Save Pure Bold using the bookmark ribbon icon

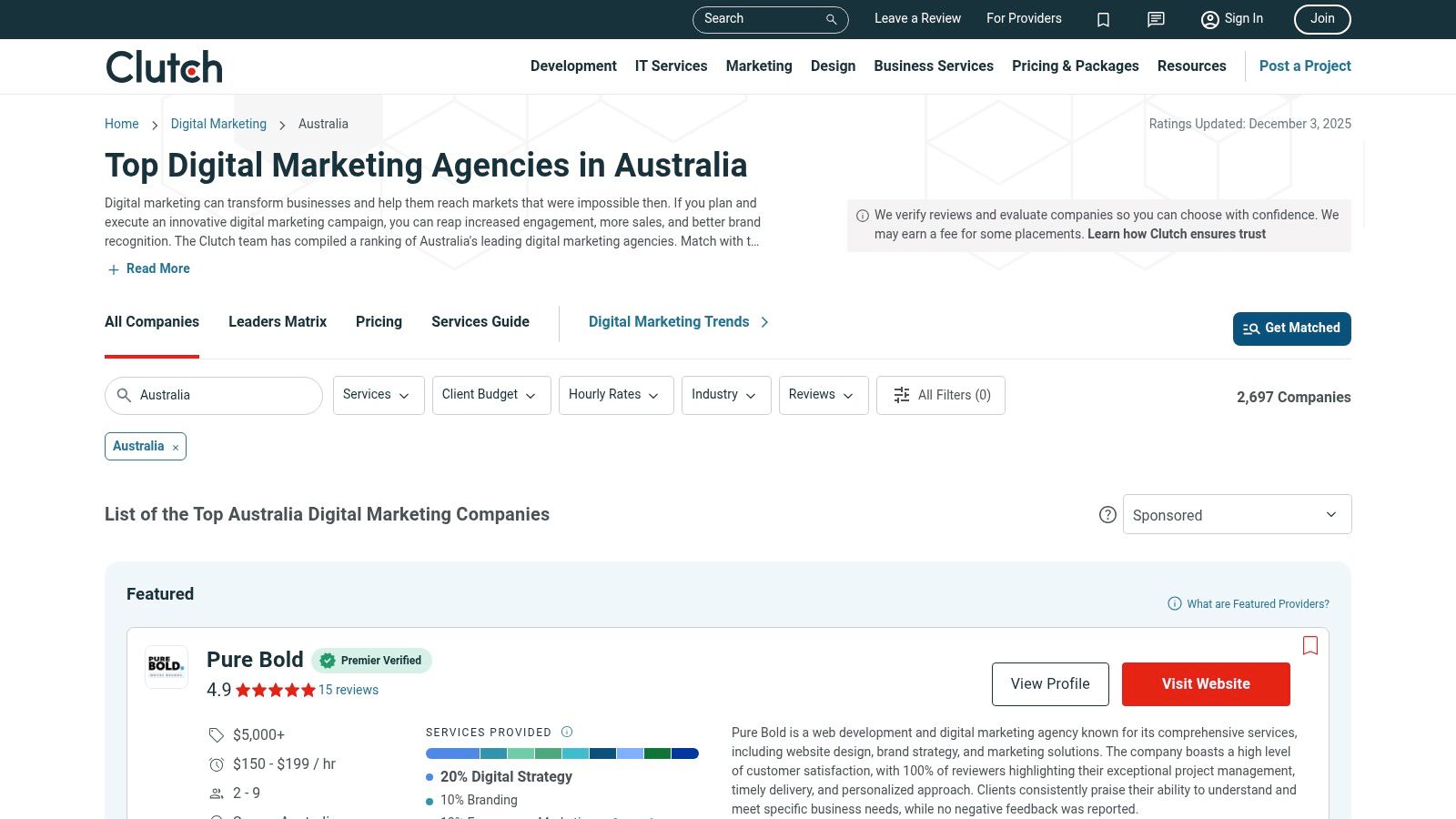[1310, 645]
